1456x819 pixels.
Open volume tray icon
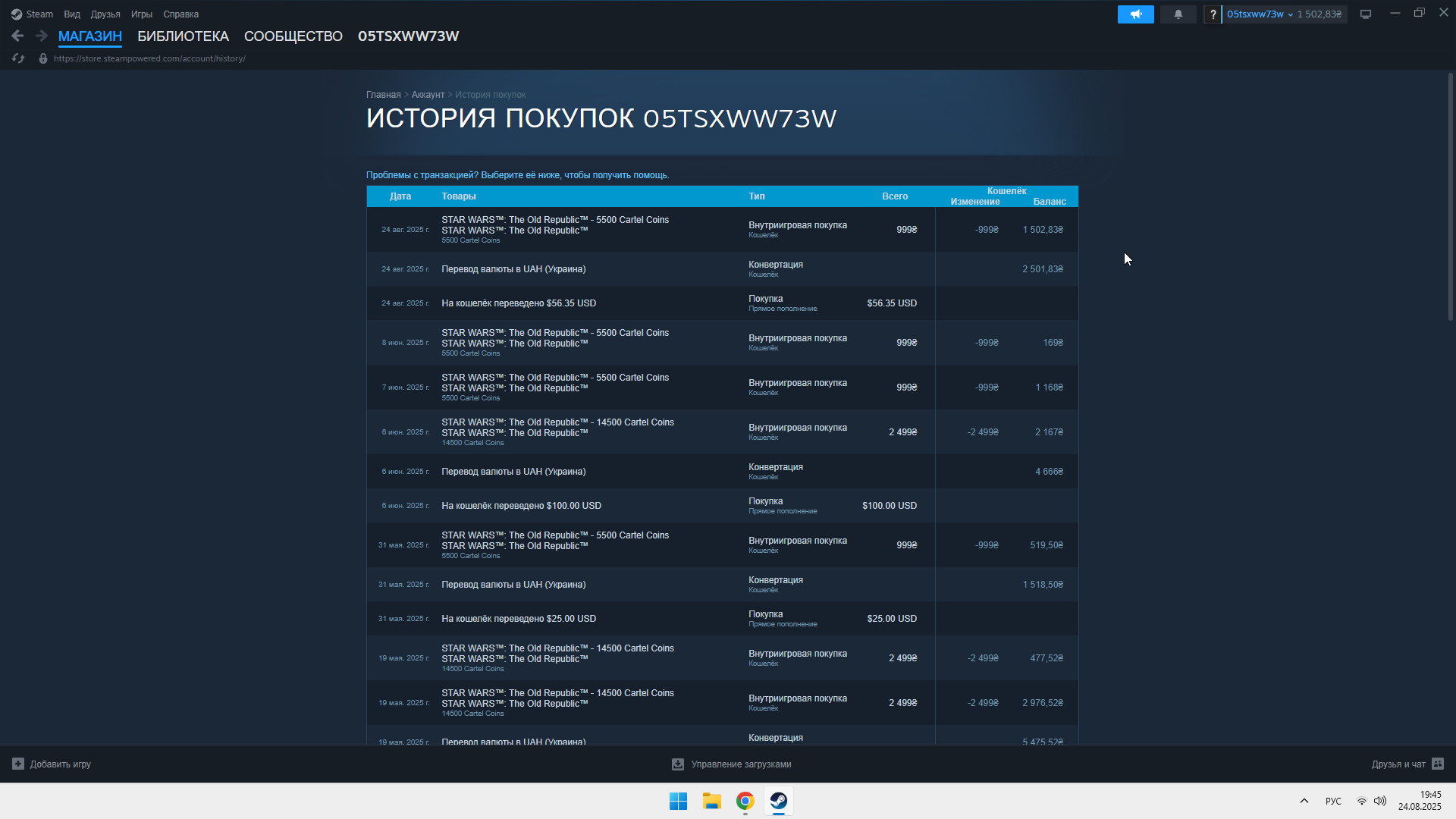(1380, 801)
